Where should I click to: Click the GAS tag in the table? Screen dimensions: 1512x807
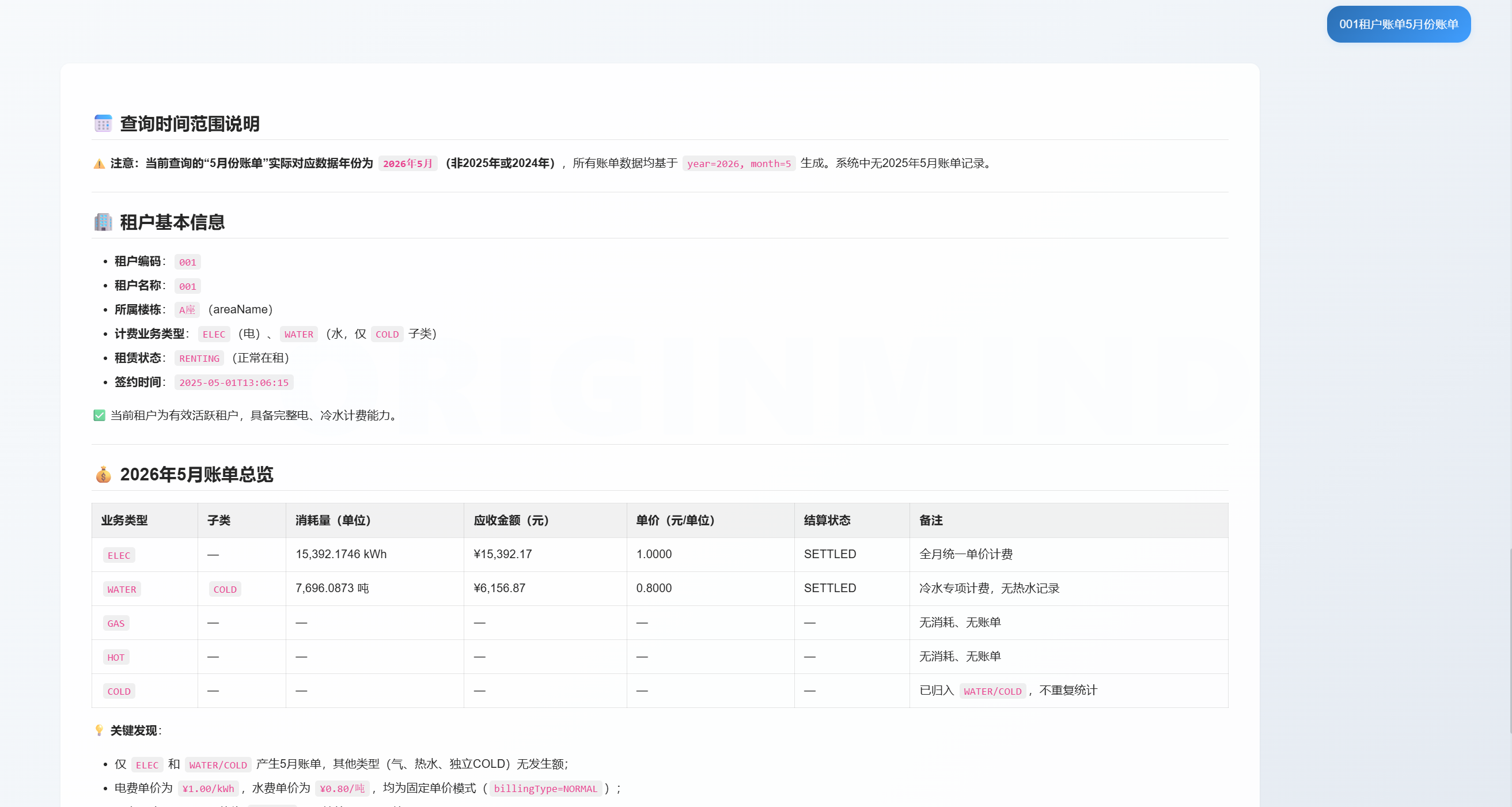[116, 623]
